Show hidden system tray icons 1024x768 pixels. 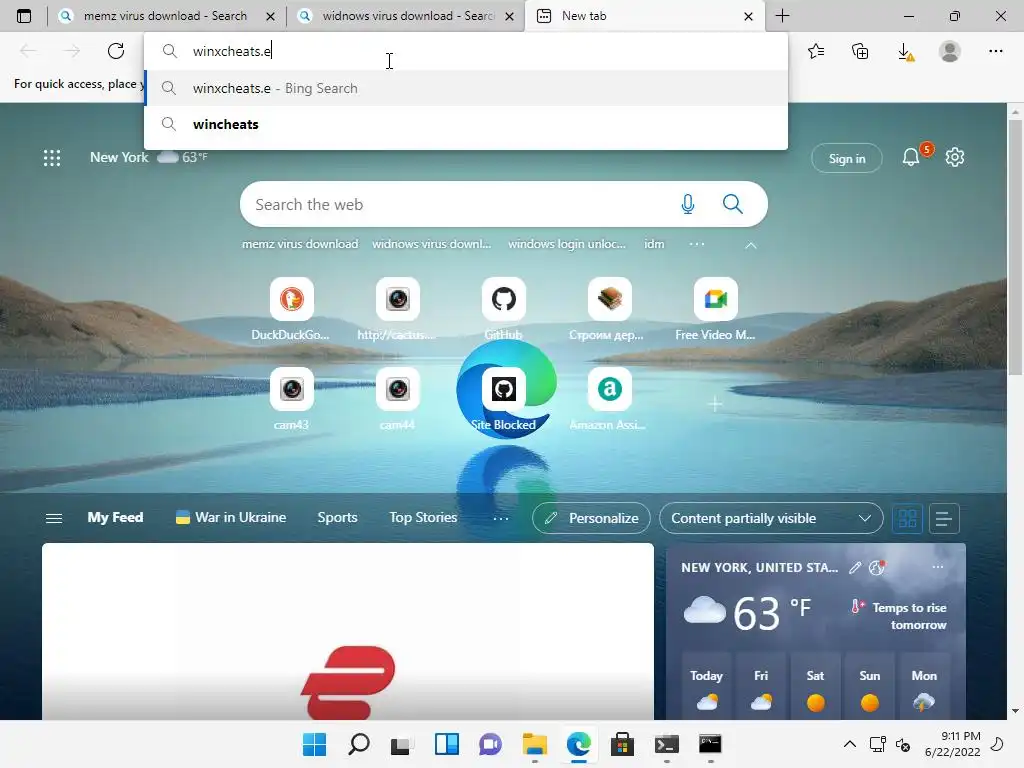tap(850, 744)
